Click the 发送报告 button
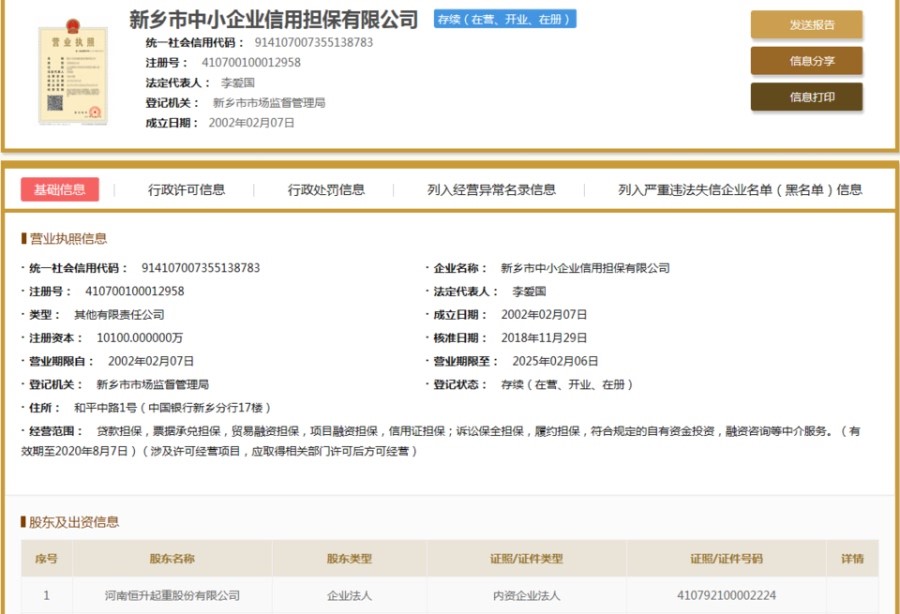This screenshot has height=614, width=900. (x=806, y=25)
